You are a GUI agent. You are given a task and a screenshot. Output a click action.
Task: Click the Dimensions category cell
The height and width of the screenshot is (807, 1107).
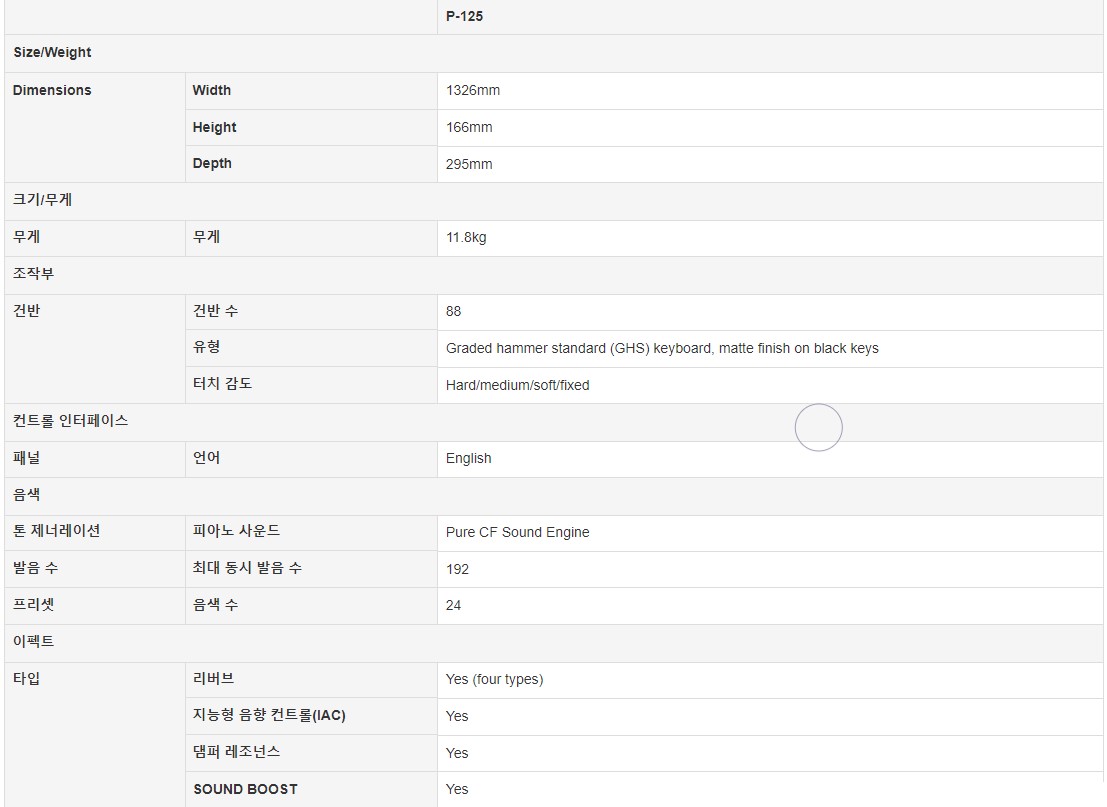click(95, 128)
